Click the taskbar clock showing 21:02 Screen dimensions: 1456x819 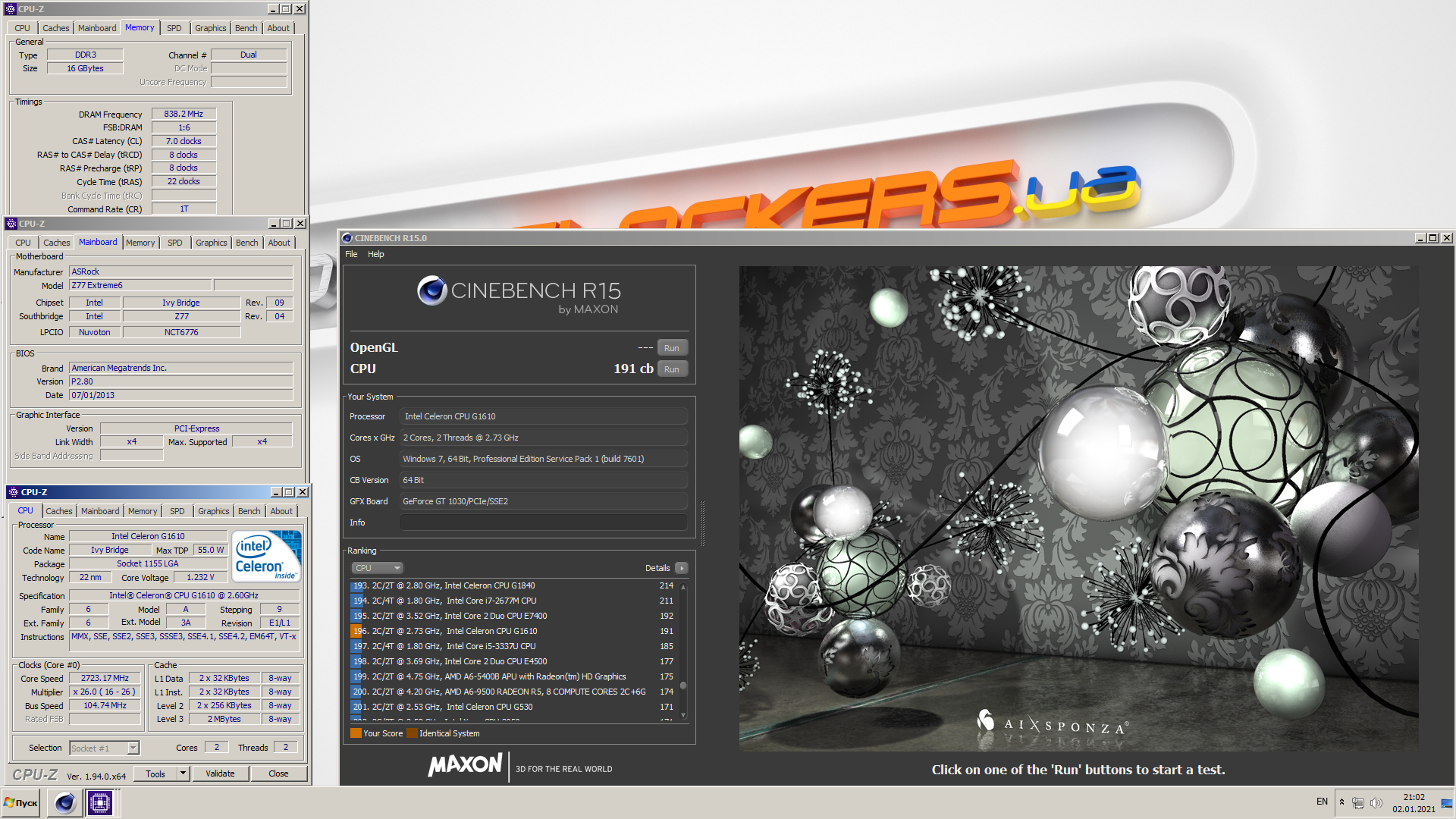point(1414,802)
